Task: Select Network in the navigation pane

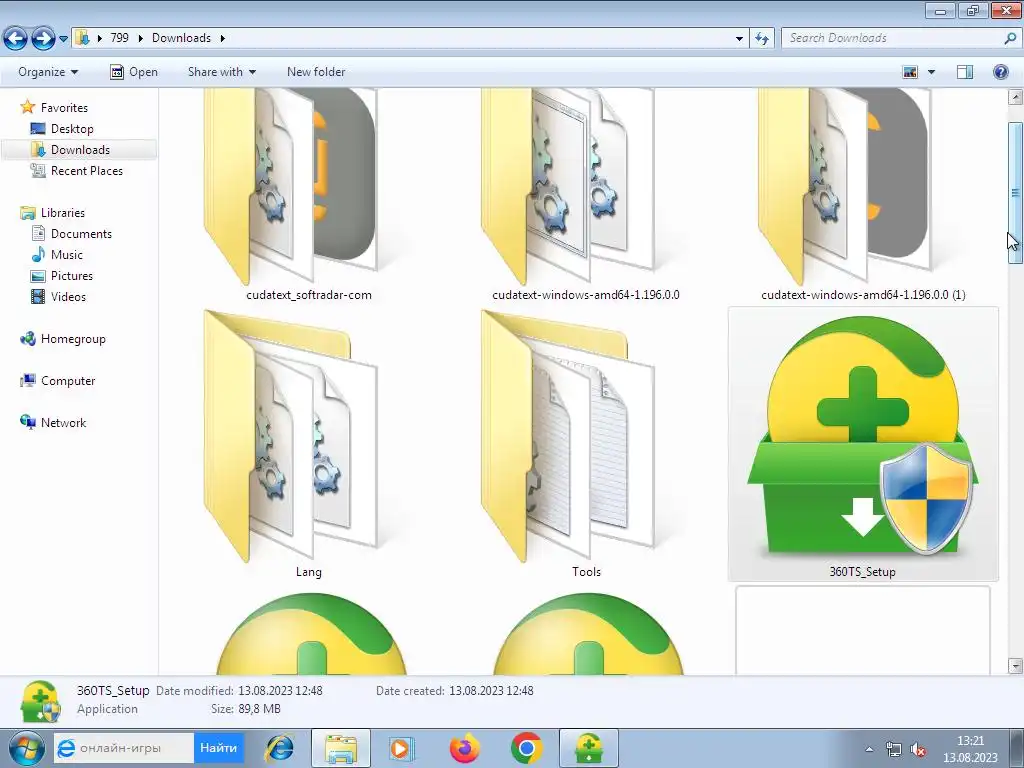Action: 63,423
